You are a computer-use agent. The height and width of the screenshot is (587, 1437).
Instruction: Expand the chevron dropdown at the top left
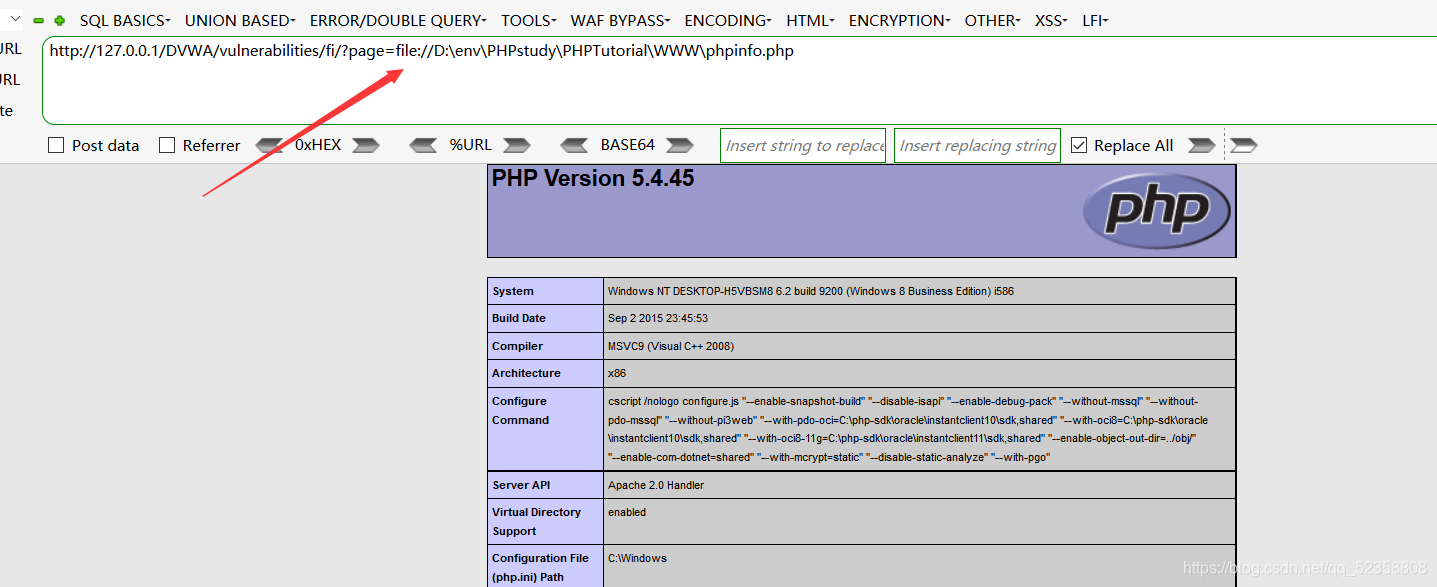pyautogui.click(x=14, y=17)
